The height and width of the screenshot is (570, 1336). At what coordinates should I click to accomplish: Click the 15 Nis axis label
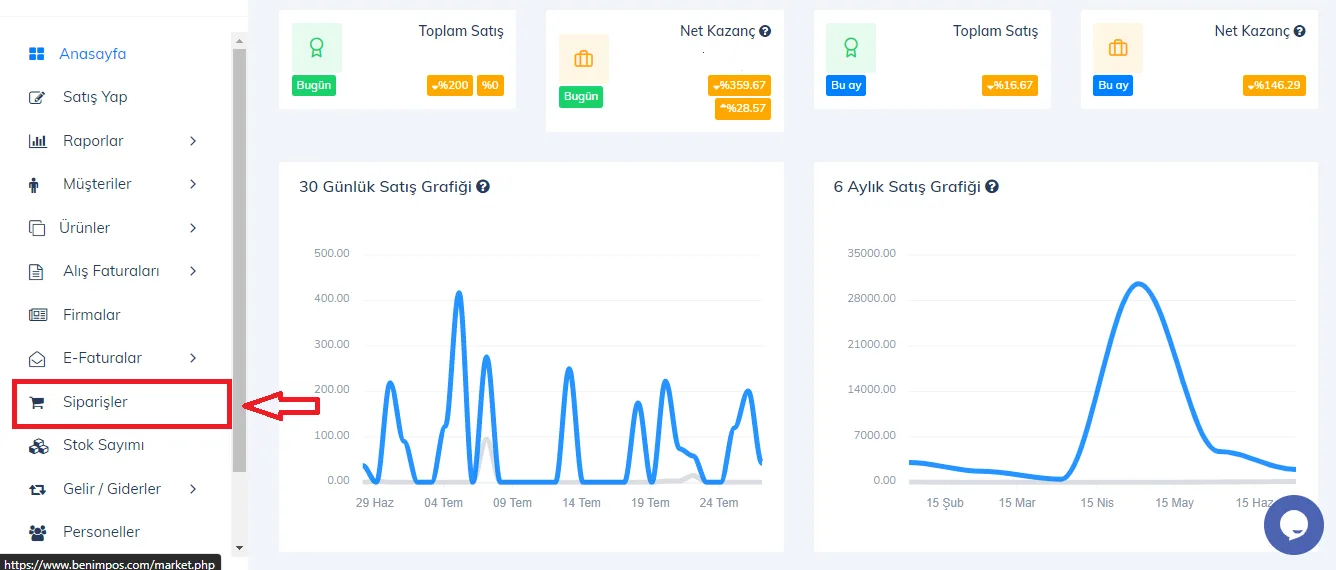(1097, 503)
